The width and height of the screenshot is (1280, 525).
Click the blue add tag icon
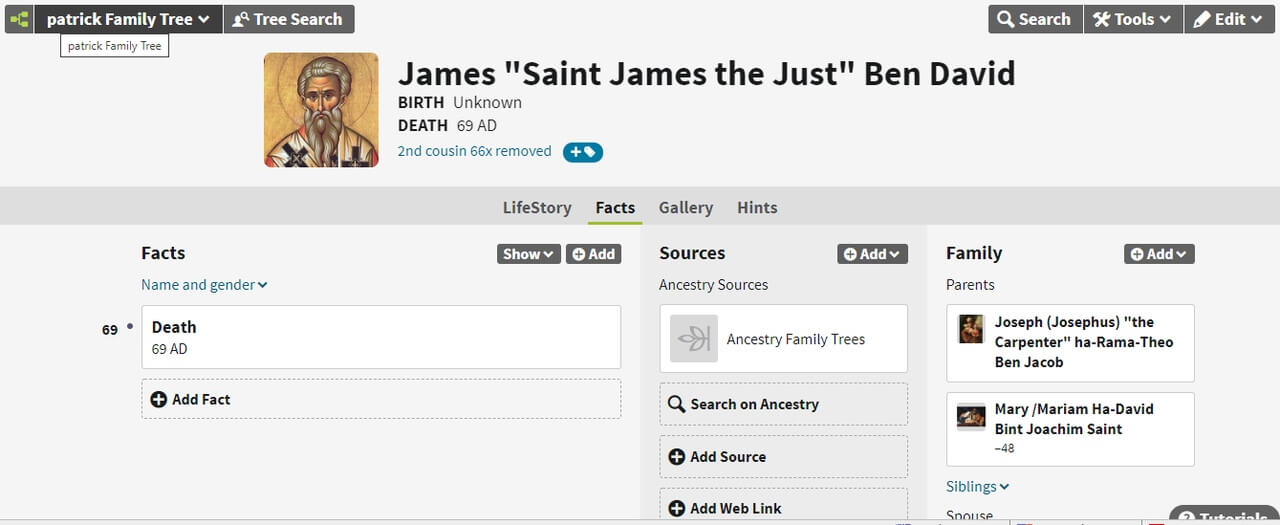point(582,152)
